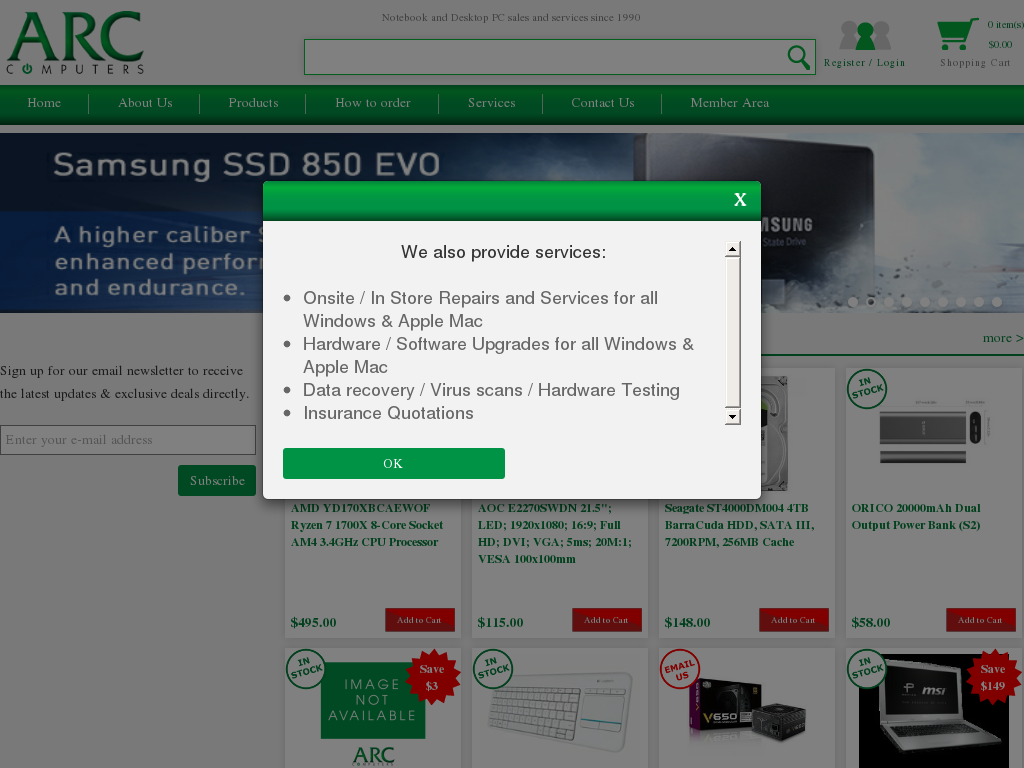Click the In Stock badge on ORICO power bank
This screenshot has width=1024, height=768.
click(x=867, y=389)
